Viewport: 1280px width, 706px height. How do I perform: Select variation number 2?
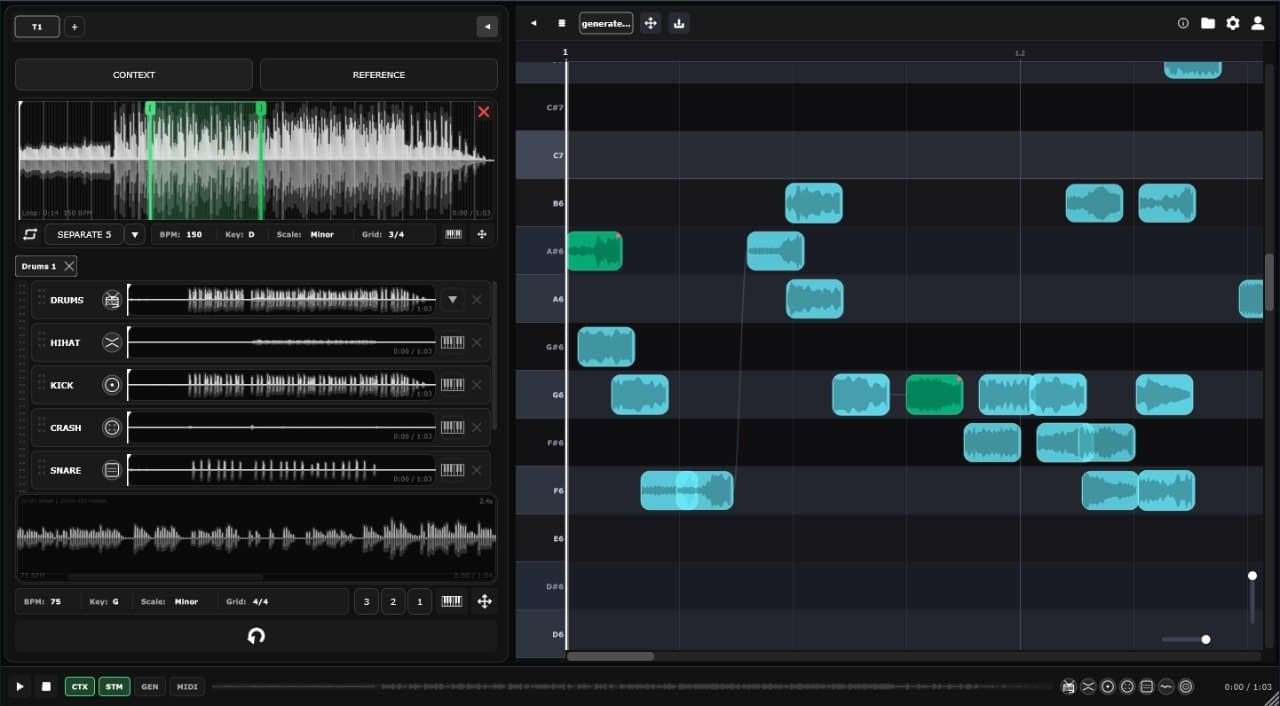click(393, 601)
